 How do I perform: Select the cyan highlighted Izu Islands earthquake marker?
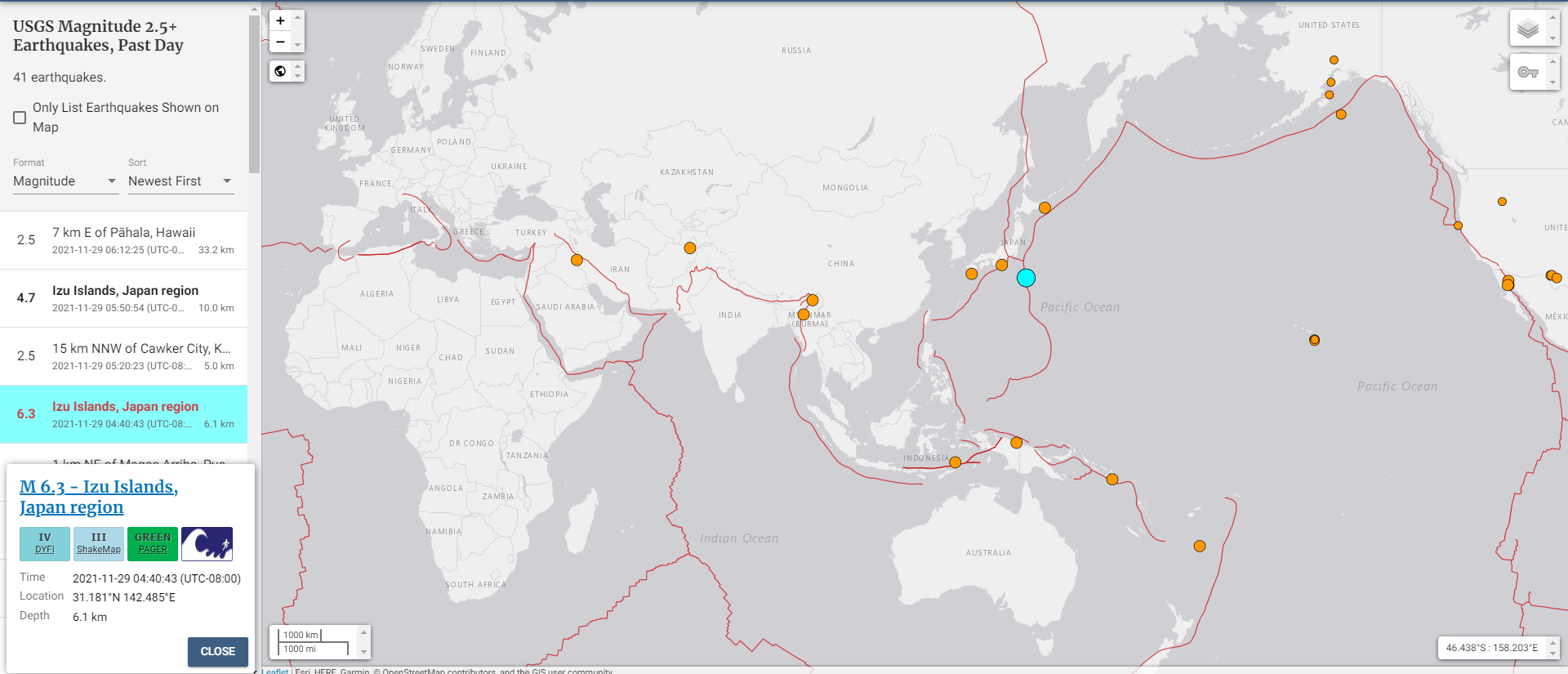[1026, 278]
